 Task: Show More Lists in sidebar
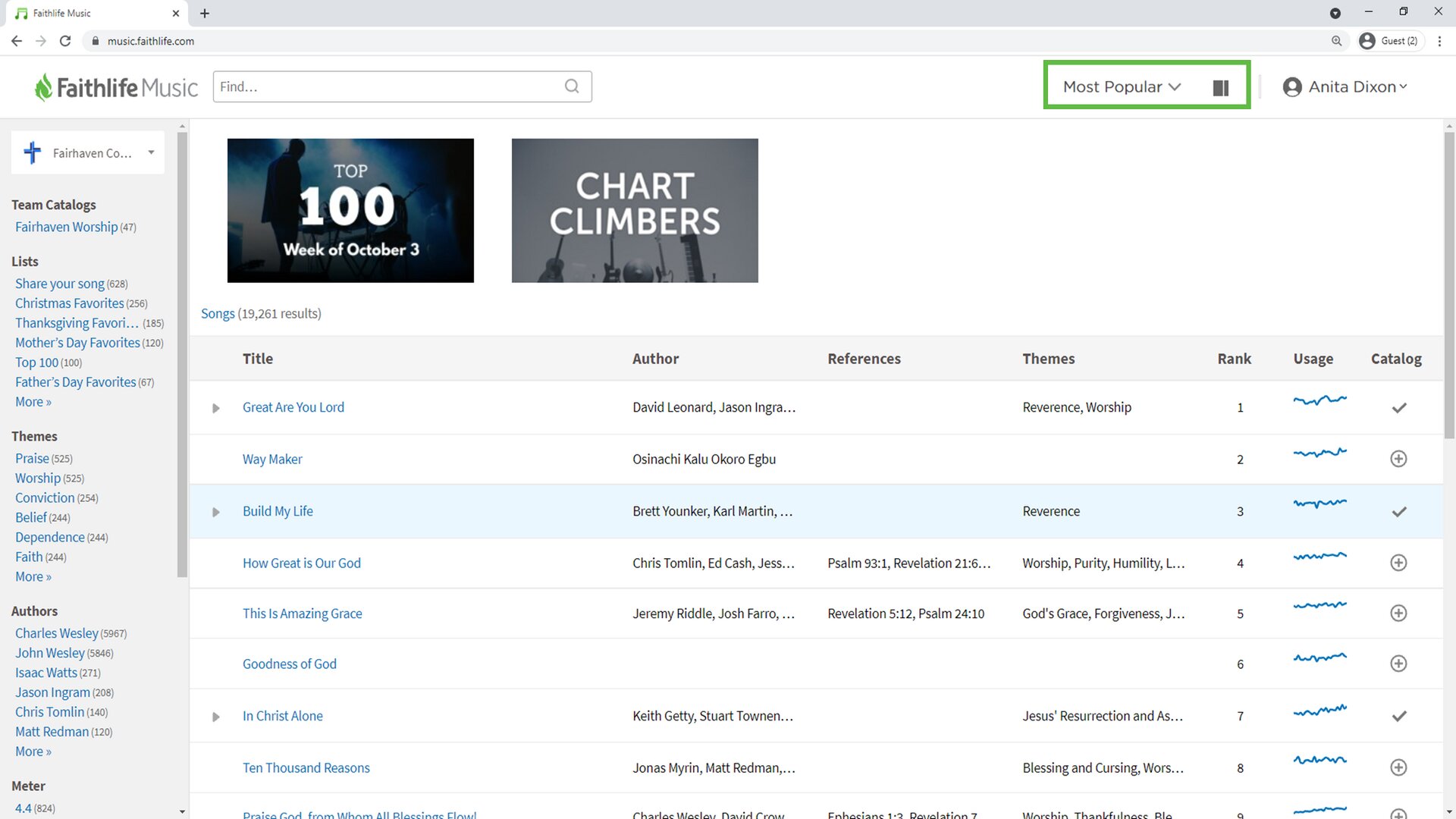(33, 402)
